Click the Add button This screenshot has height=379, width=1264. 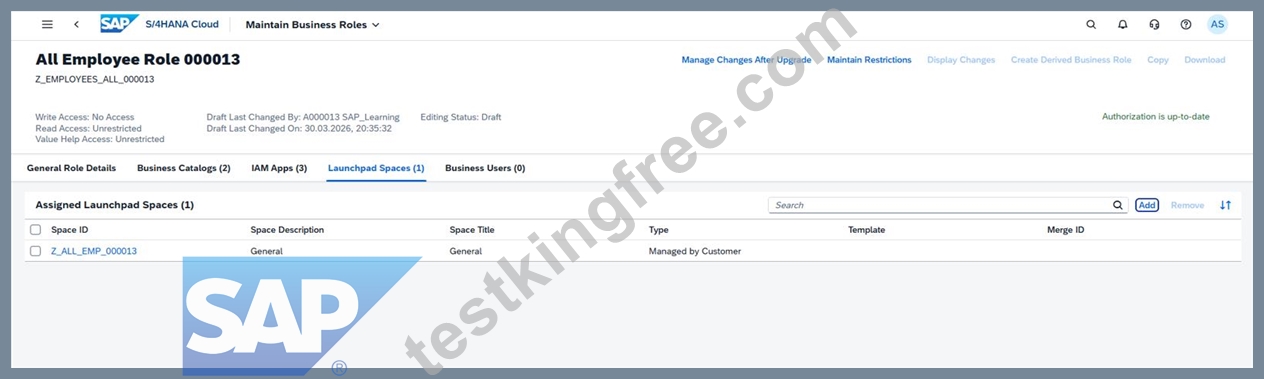point(1147,205)
